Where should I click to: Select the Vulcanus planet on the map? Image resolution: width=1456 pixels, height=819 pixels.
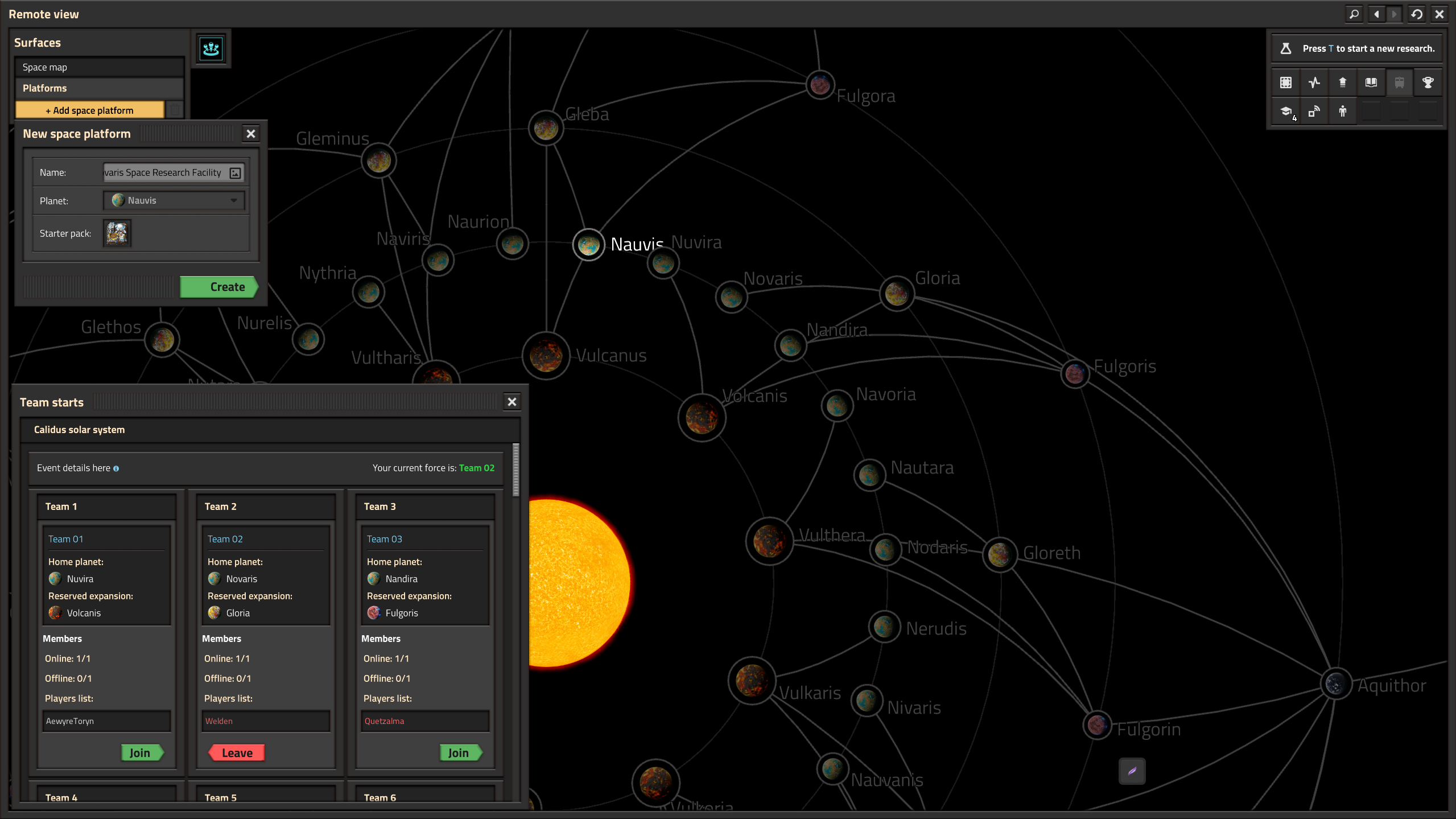click(546, 356)
